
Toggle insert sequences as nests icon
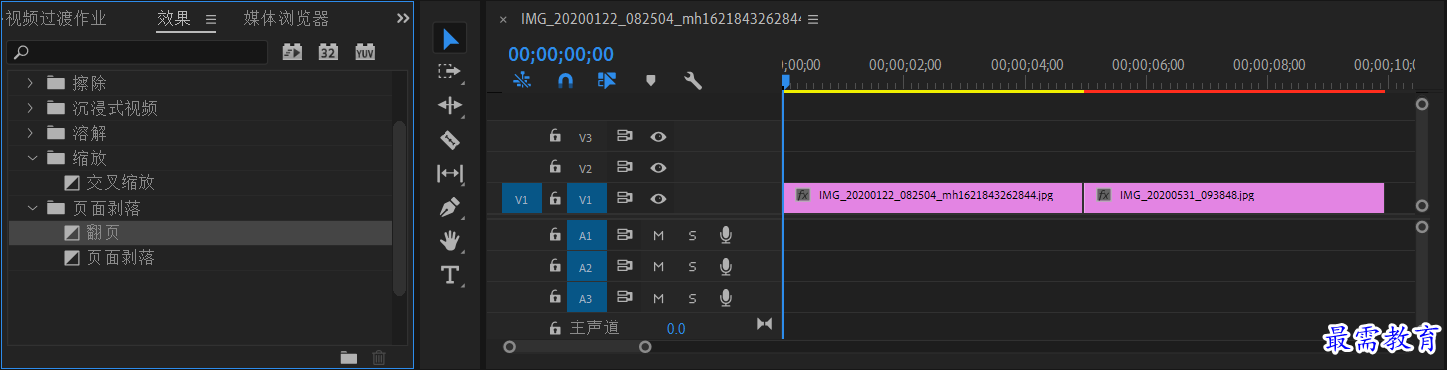tap(521, 81)
